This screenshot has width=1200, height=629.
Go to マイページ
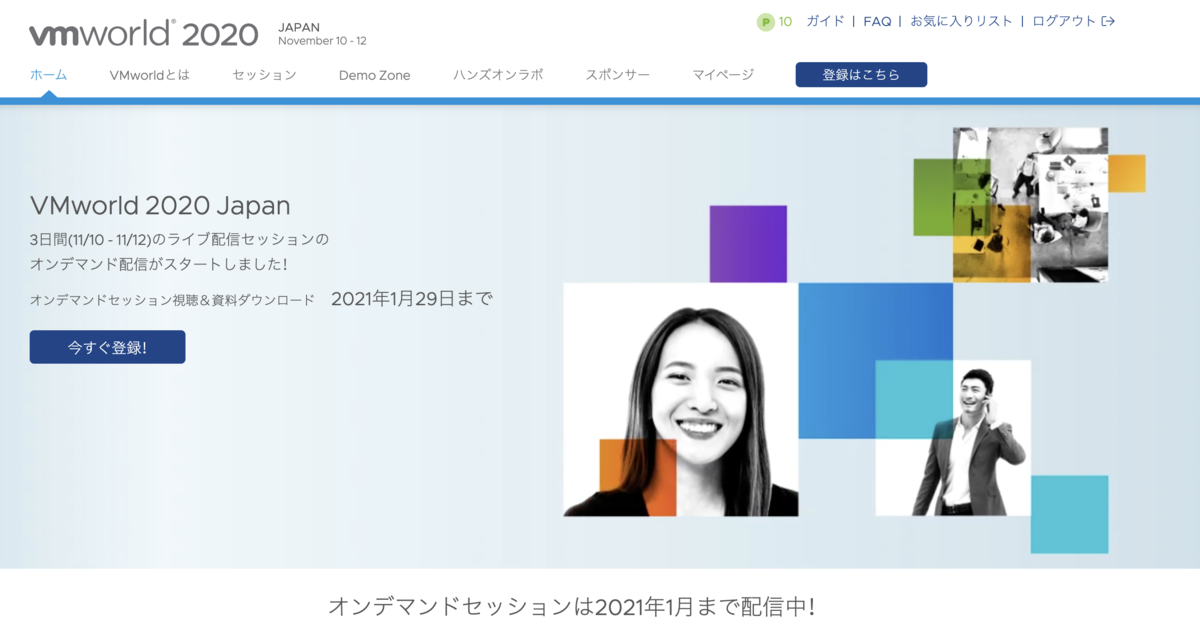click(x=723, y=75)
